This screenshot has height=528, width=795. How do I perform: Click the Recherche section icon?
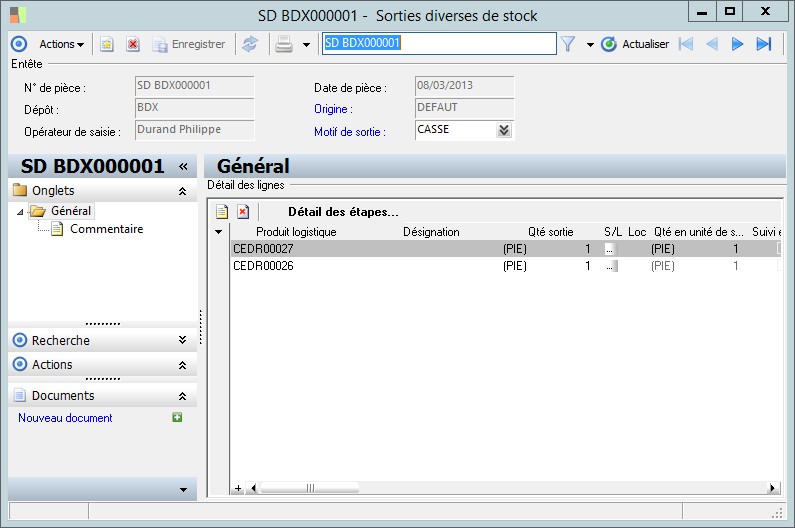20,340
